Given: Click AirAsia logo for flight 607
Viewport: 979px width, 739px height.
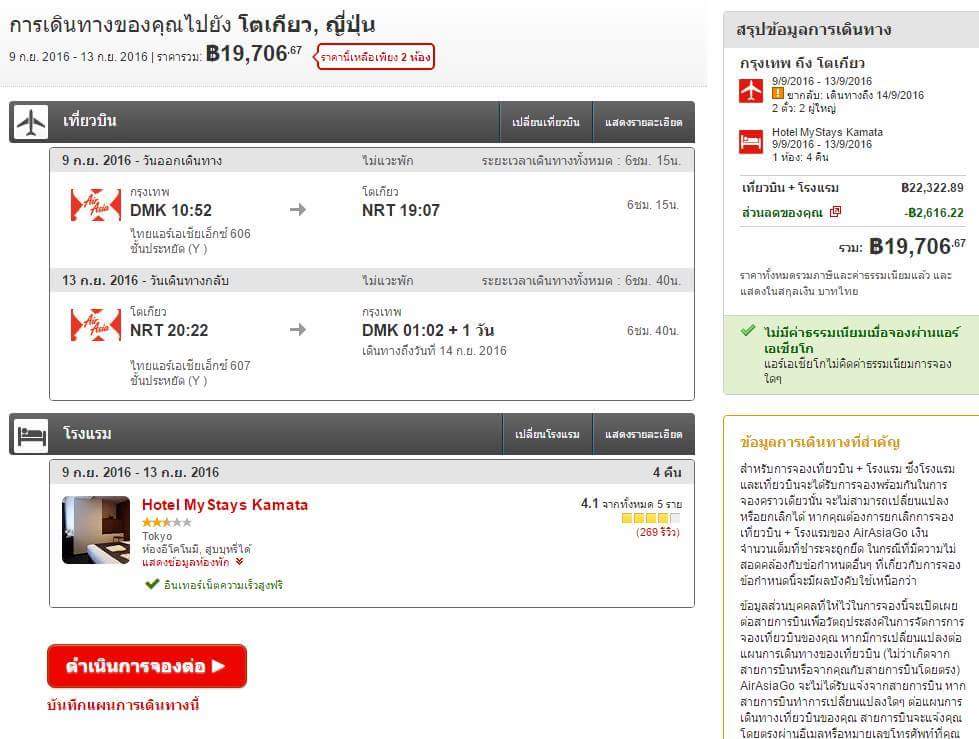Looking at the screenshot, I should [x=96, y=325].
